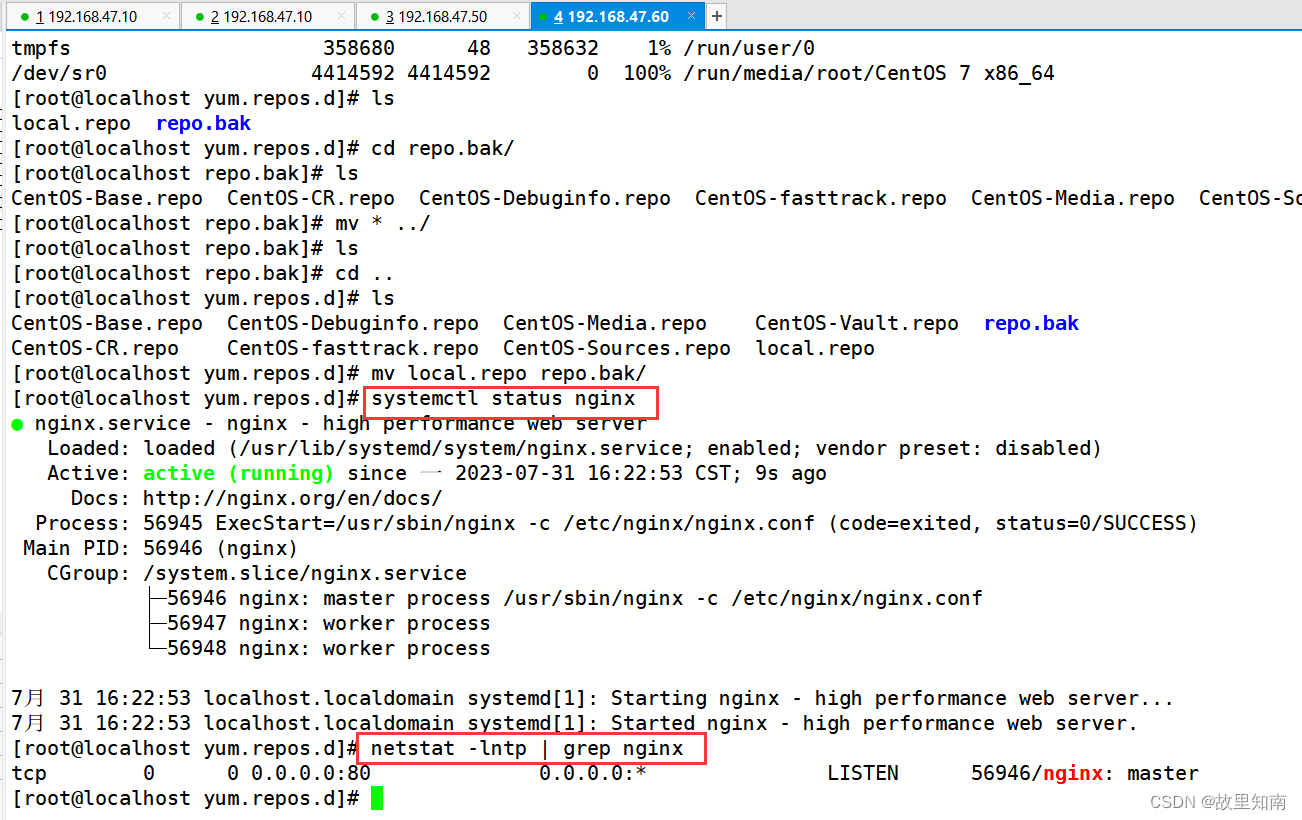The width and height of the screenshot is (1302, 820).
Task: Open session tab 3 192.168.47.50
Action: (442, 16)
